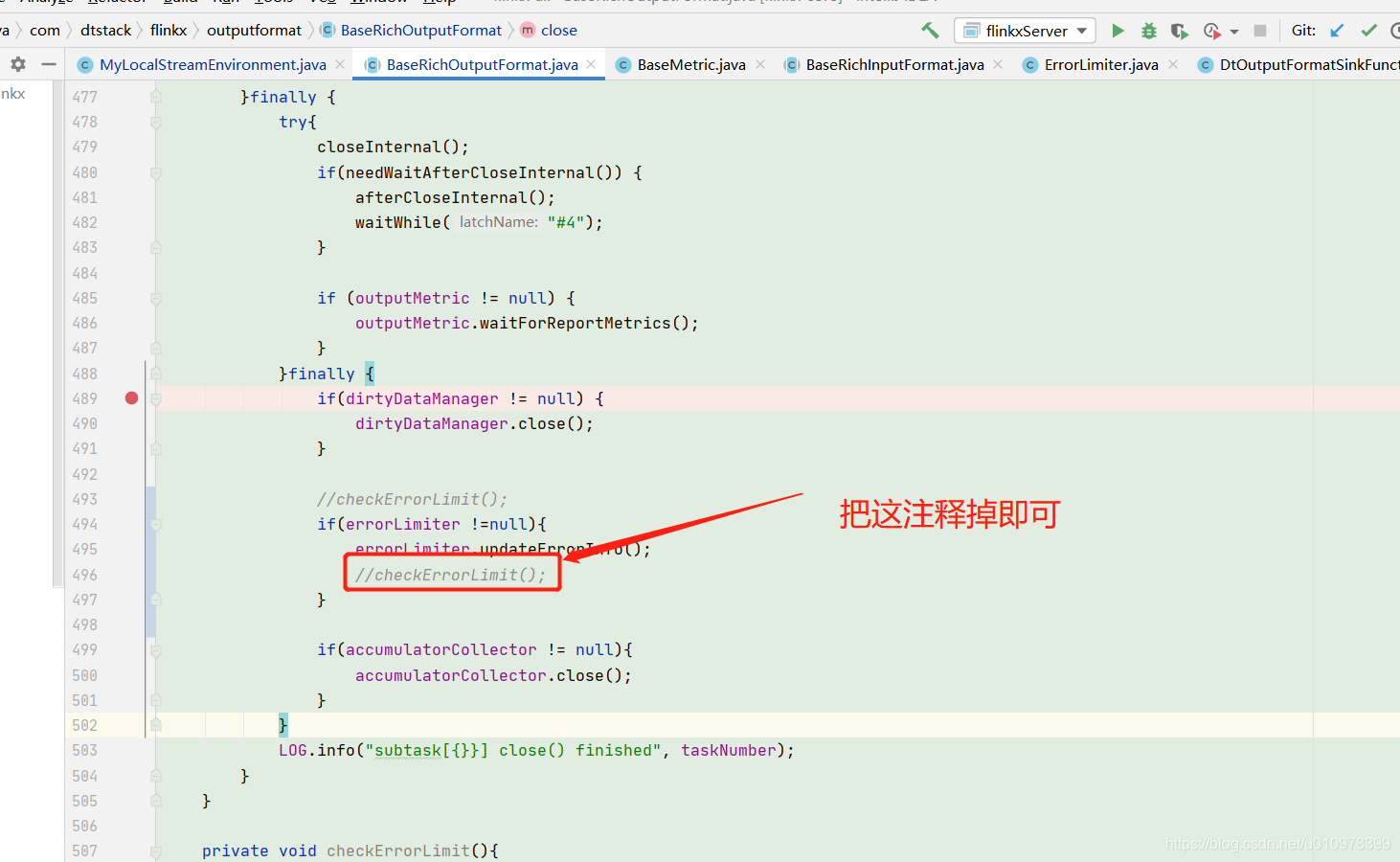The width and height of the screenshot is (1400, 862).
Task: Close the BaseRichInputFormat.java tab
Action: tap(998, 65)
